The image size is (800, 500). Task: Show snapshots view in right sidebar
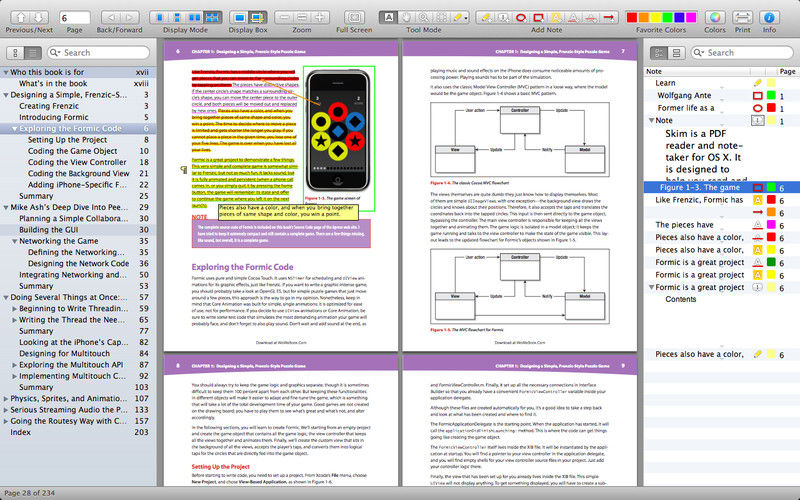click(676, 53)
